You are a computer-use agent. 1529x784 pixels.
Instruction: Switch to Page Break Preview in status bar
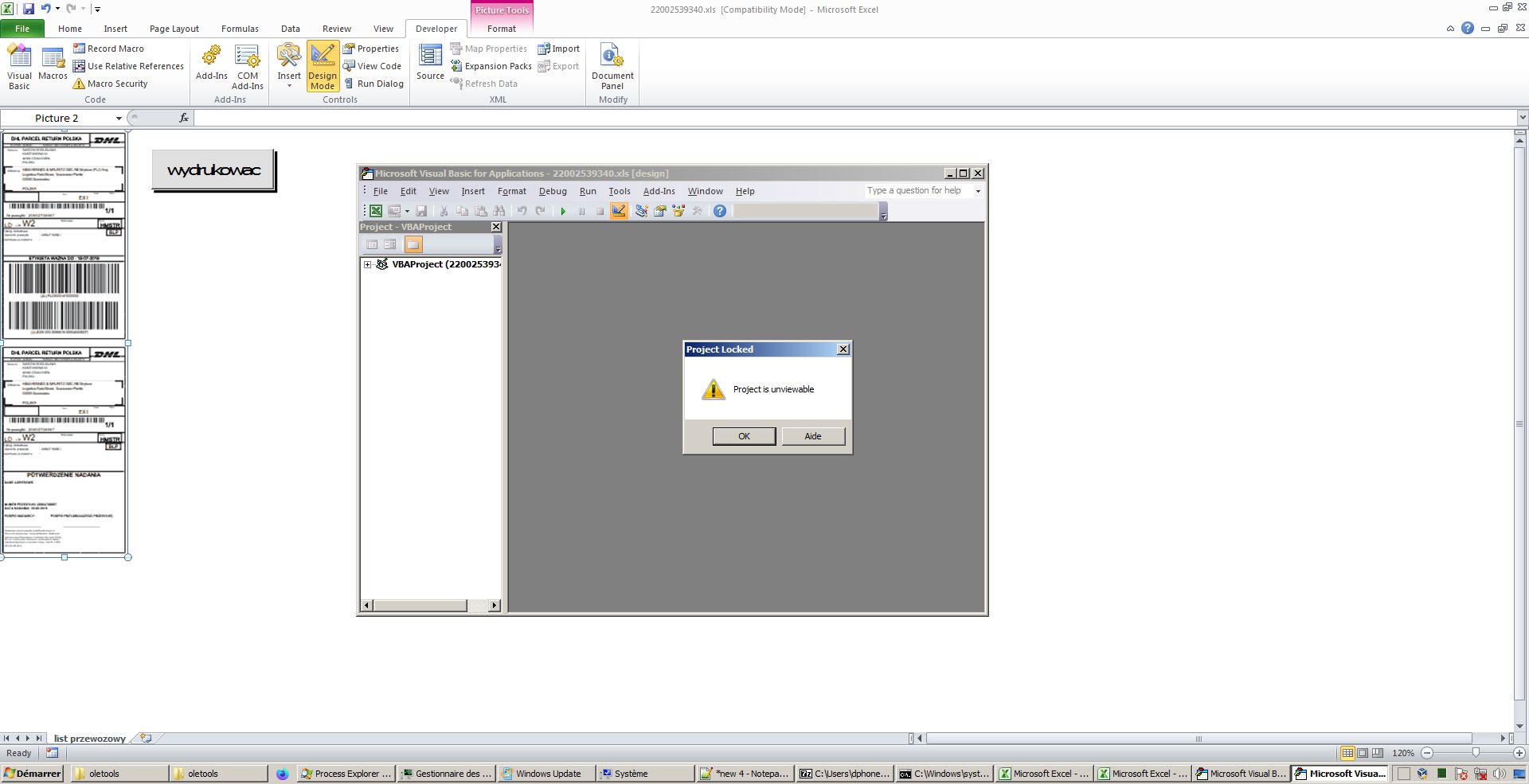click(1378, 753)
